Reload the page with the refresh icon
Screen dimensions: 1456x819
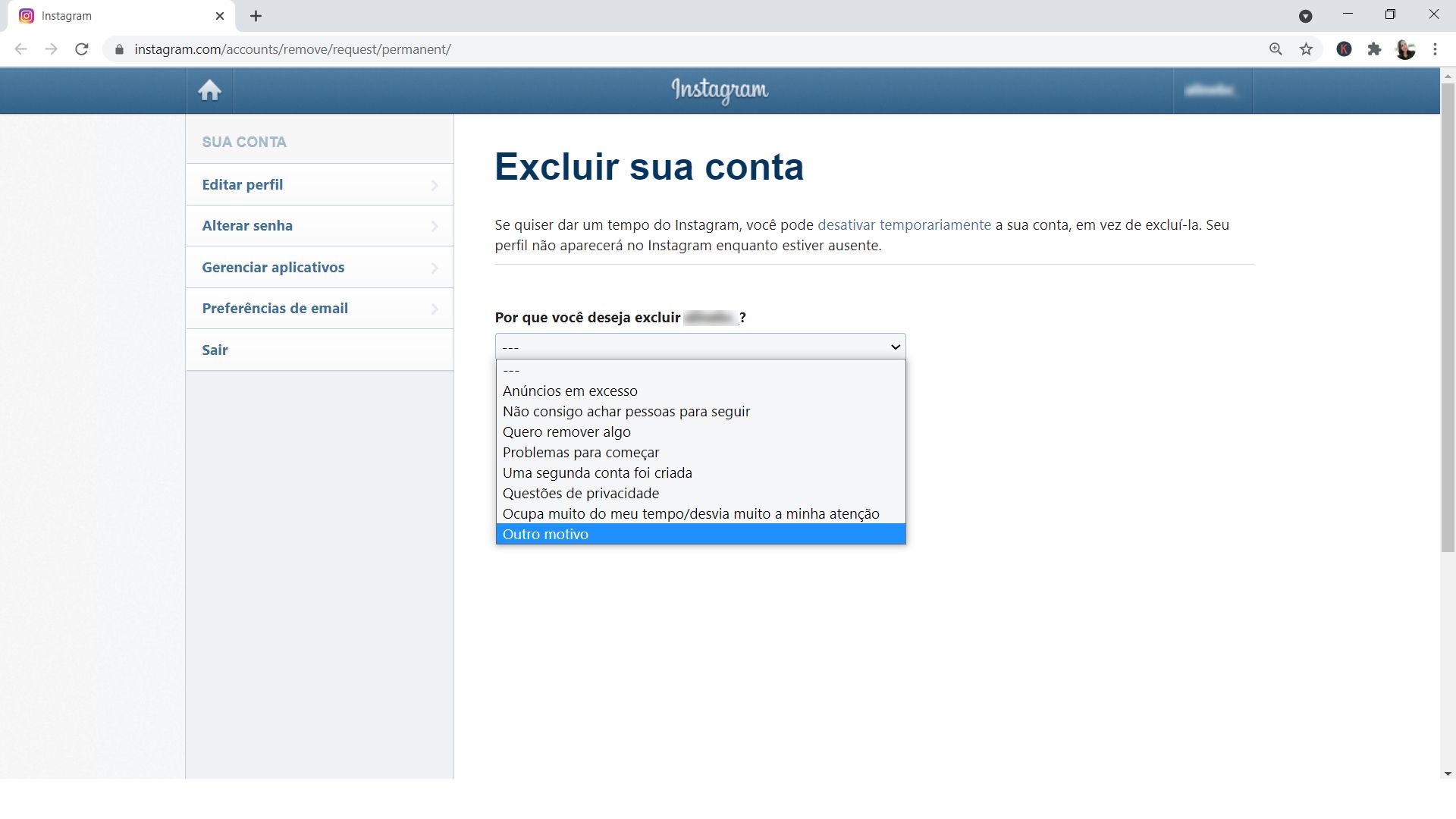tap(82, 49)
